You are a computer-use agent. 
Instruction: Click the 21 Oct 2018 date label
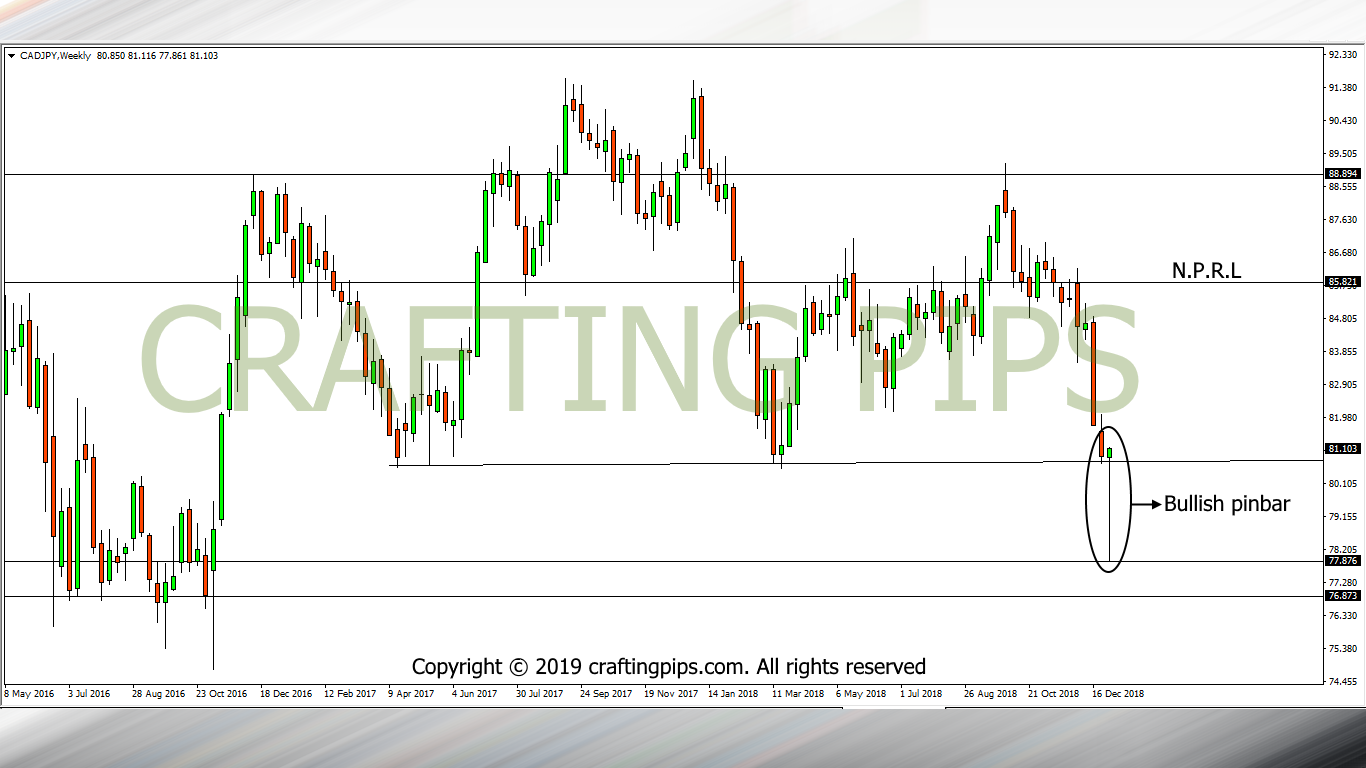pos(1054,693)
